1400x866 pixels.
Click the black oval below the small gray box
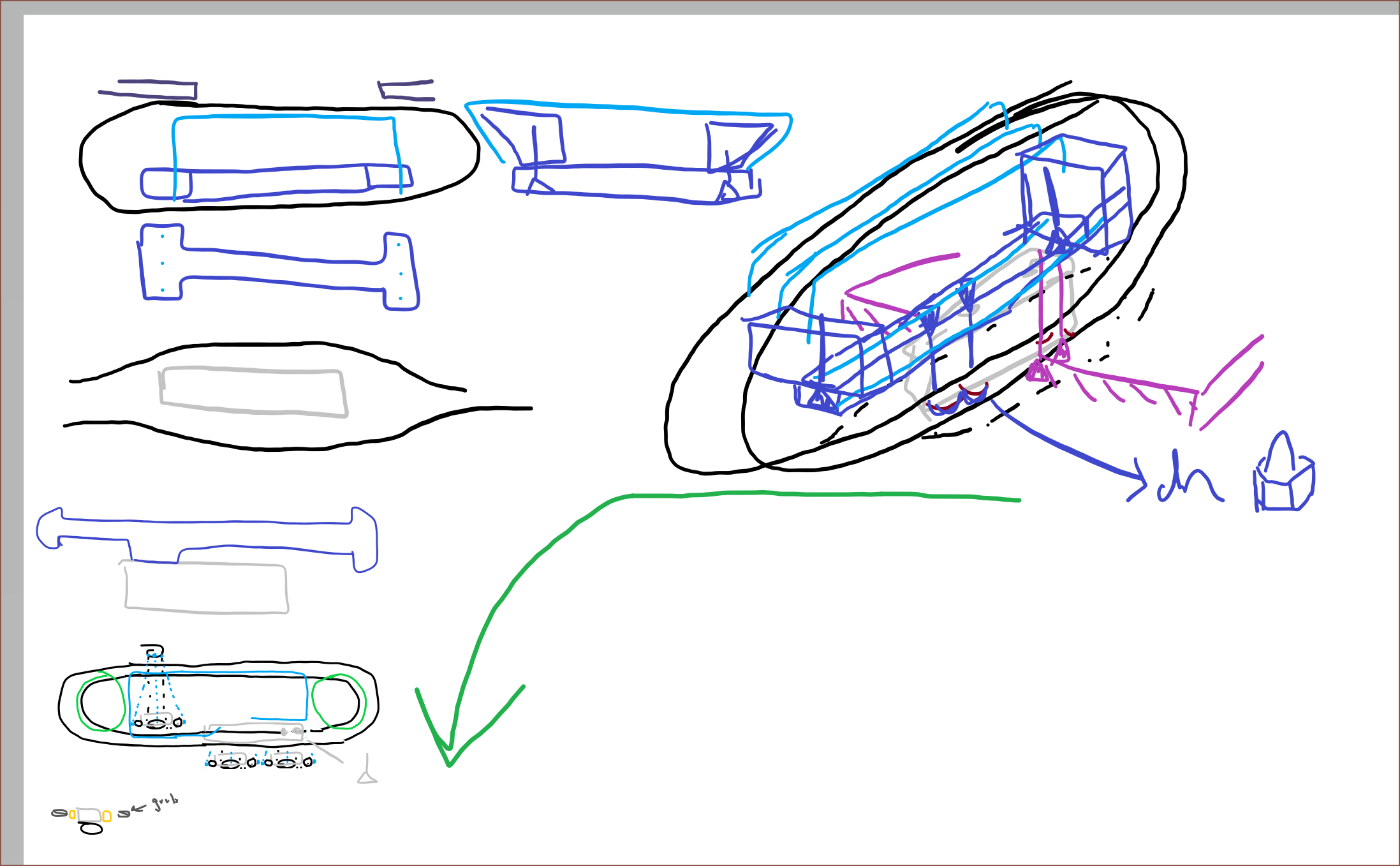(x=91, y=829)
